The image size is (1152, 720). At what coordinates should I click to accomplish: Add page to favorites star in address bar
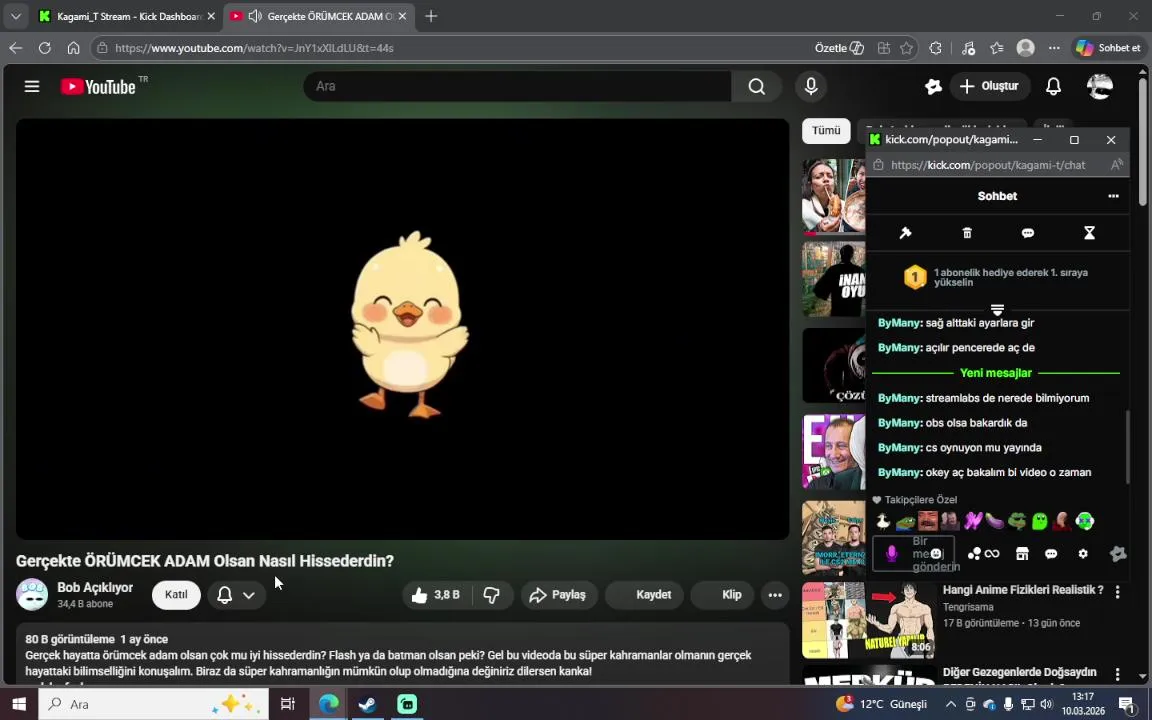point(907,48)
